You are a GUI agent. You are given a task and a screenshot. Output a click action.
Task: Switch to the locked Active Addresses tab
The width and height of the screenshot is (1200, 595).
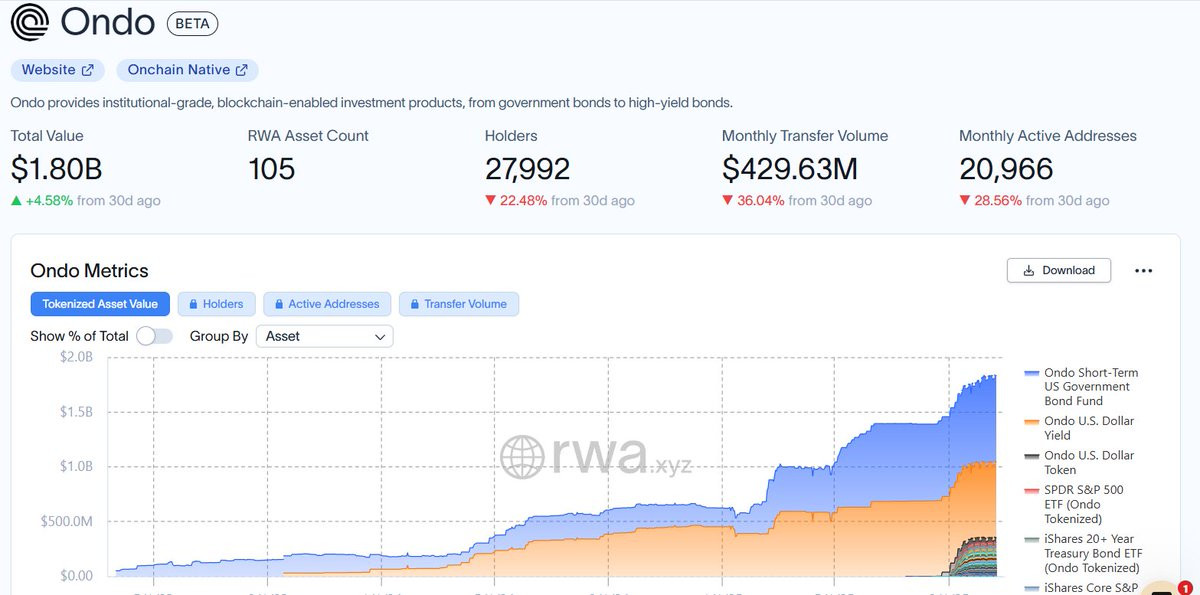tap(327, 304)
